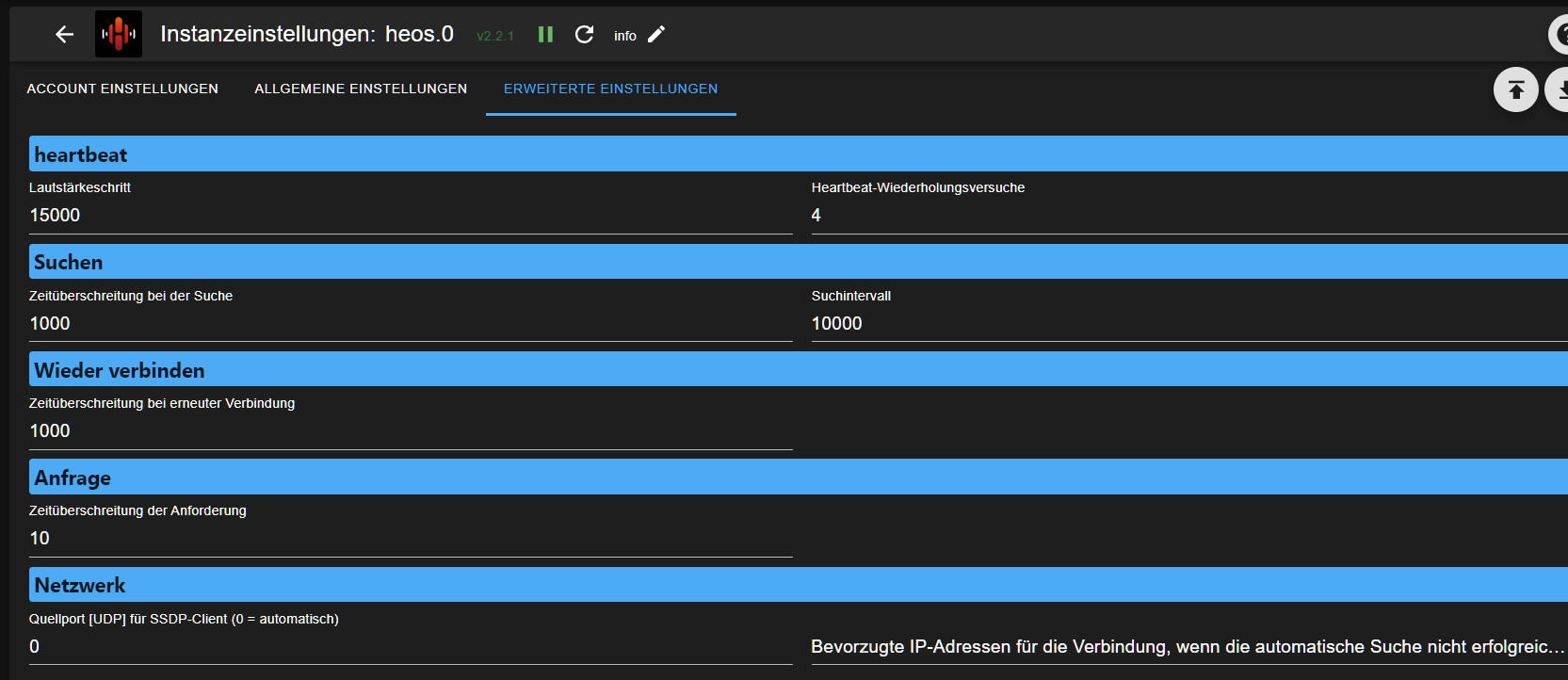Click the upload configuration arrow button
Viewport: 1568px width, 680px height.
pyautogui.click(x=1516, y=89)
